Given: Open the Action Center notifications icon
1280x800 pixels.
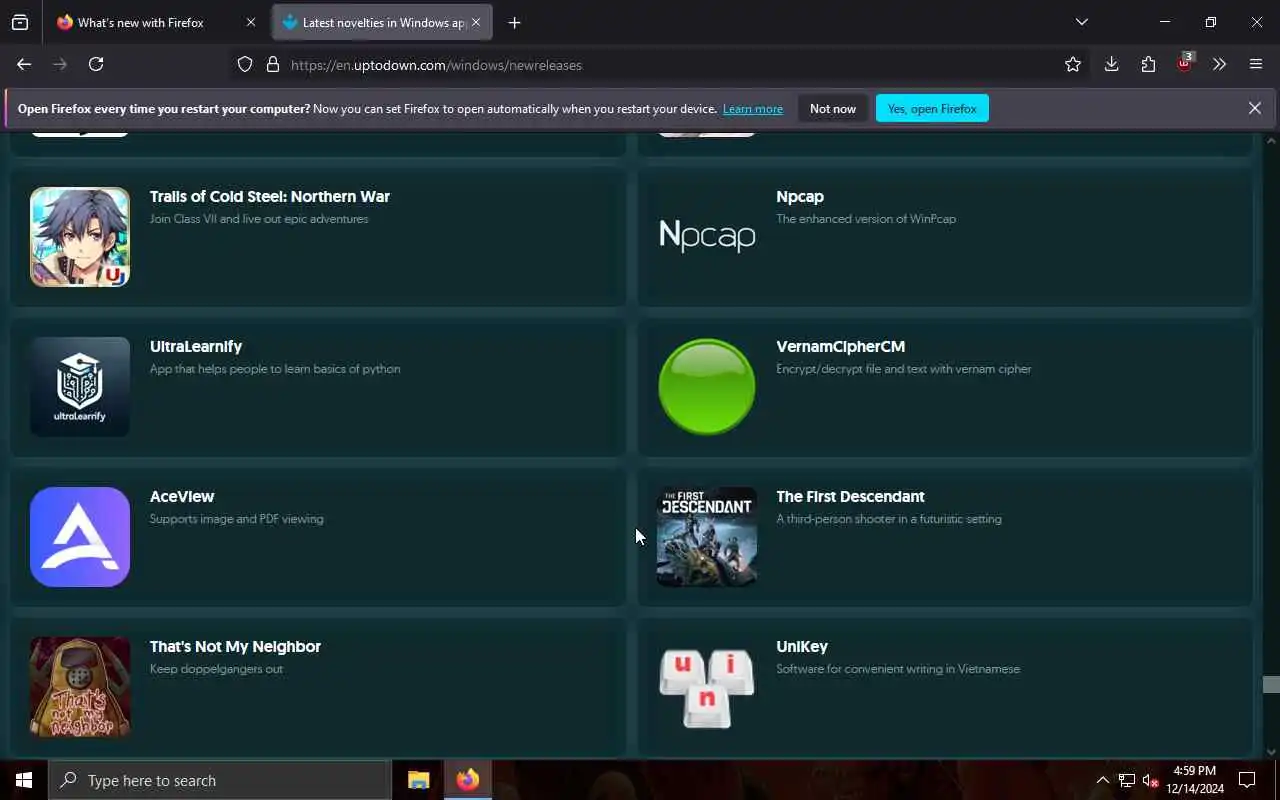Looking at the screenshot, I should point(1247,780).
